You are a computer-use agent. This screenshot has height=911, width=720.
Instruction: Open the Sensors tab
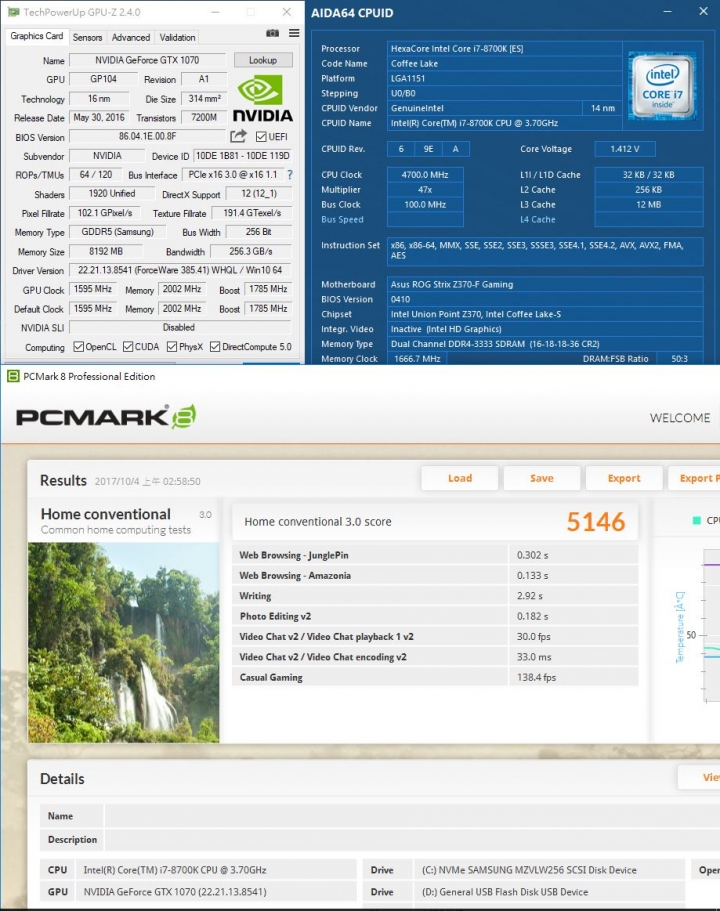(x=87, y=37)
